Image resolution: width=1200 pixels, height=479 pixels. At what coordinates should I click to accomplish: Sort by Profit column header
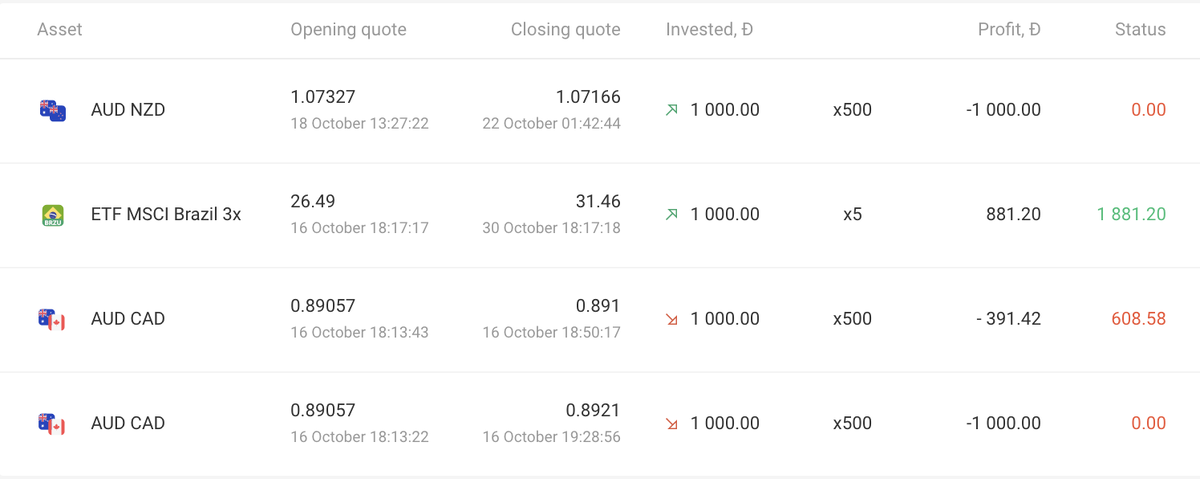tap(1008, 30)
